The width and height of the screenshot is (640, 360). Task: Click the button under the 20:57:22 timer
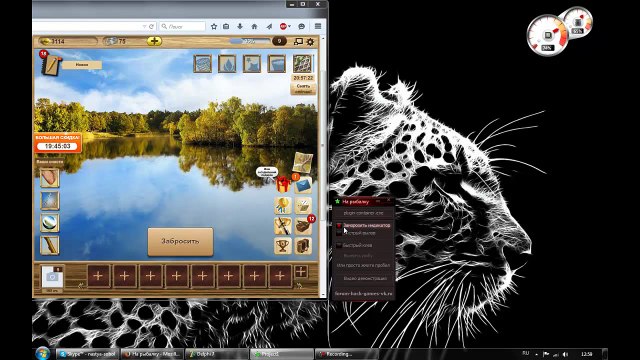[303, 89]
